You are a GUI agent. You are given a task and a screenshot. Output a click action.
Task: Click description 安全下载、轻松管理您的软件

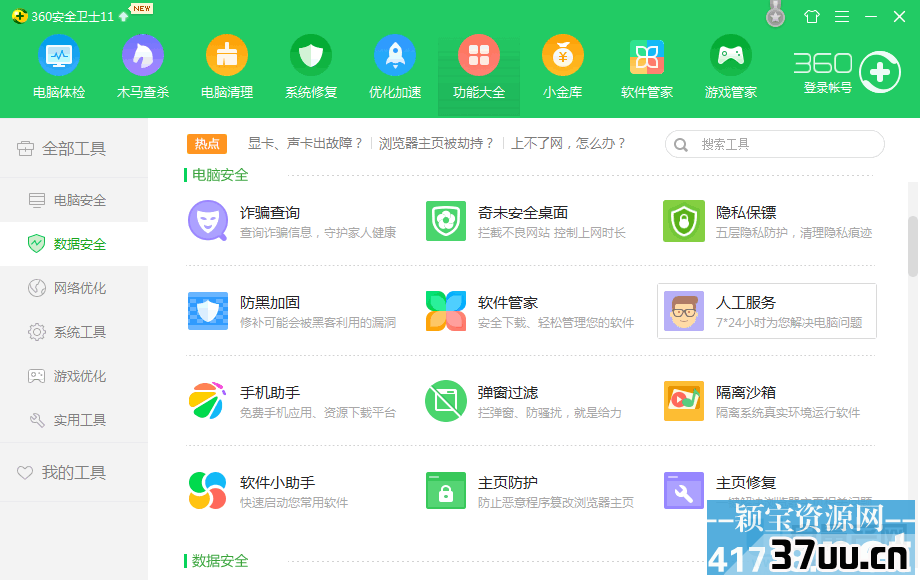pyautogui.click(x=556, y=323)
